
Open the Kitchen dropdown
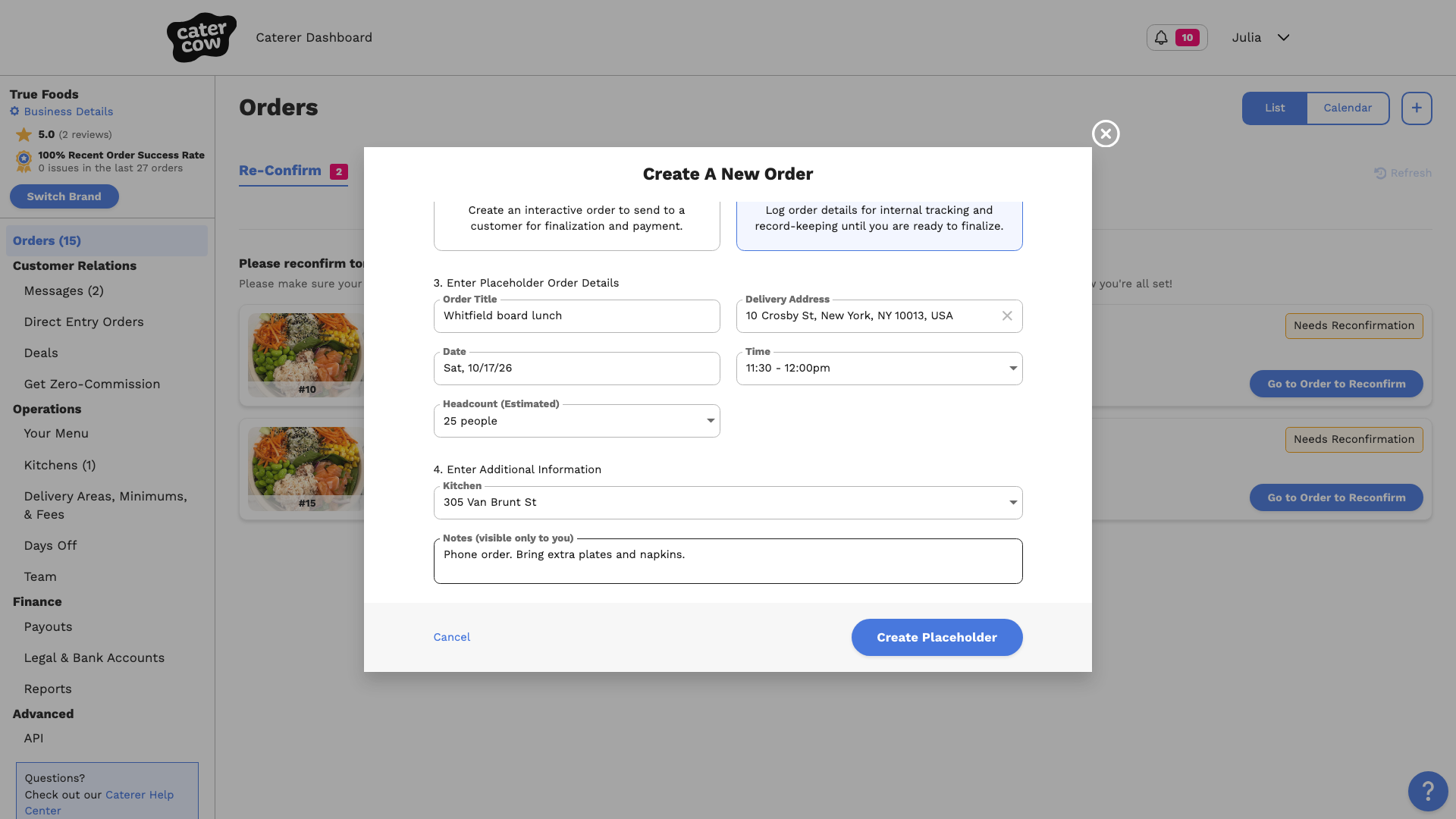point(728,503)
